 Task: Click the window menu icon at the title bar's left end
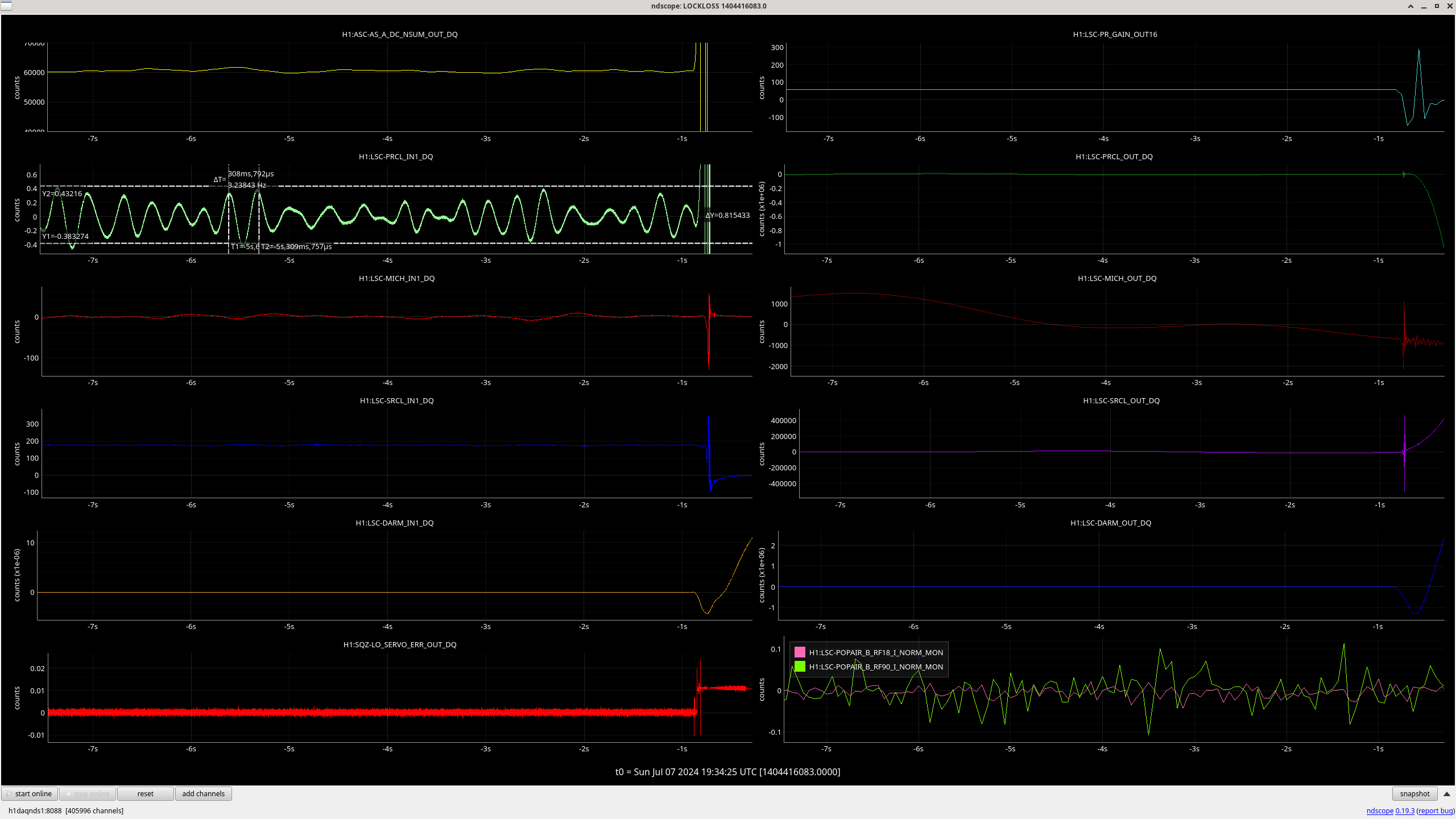[6, 6]
